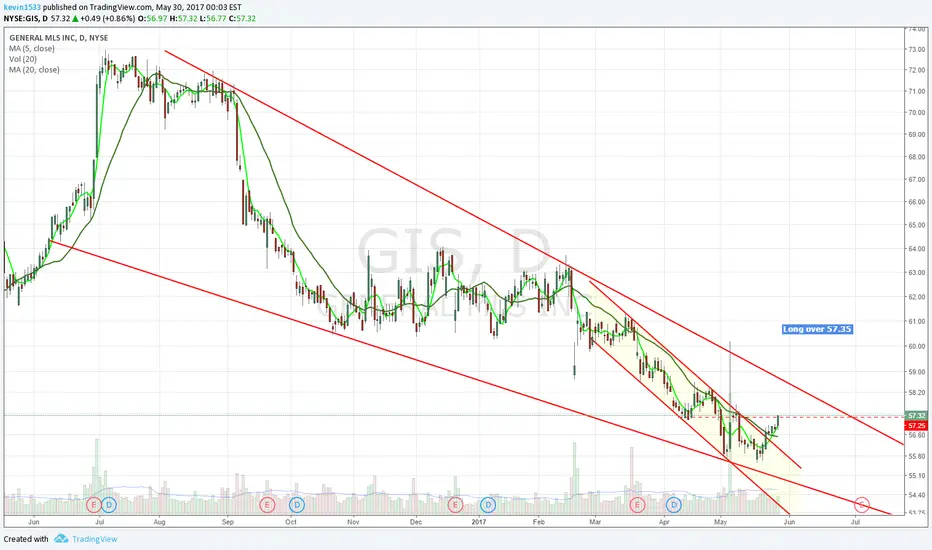This screenshot has height=550, width=932.
Task: Select the 'MA (20, close)' indicator legend
Action: (34, 70)
